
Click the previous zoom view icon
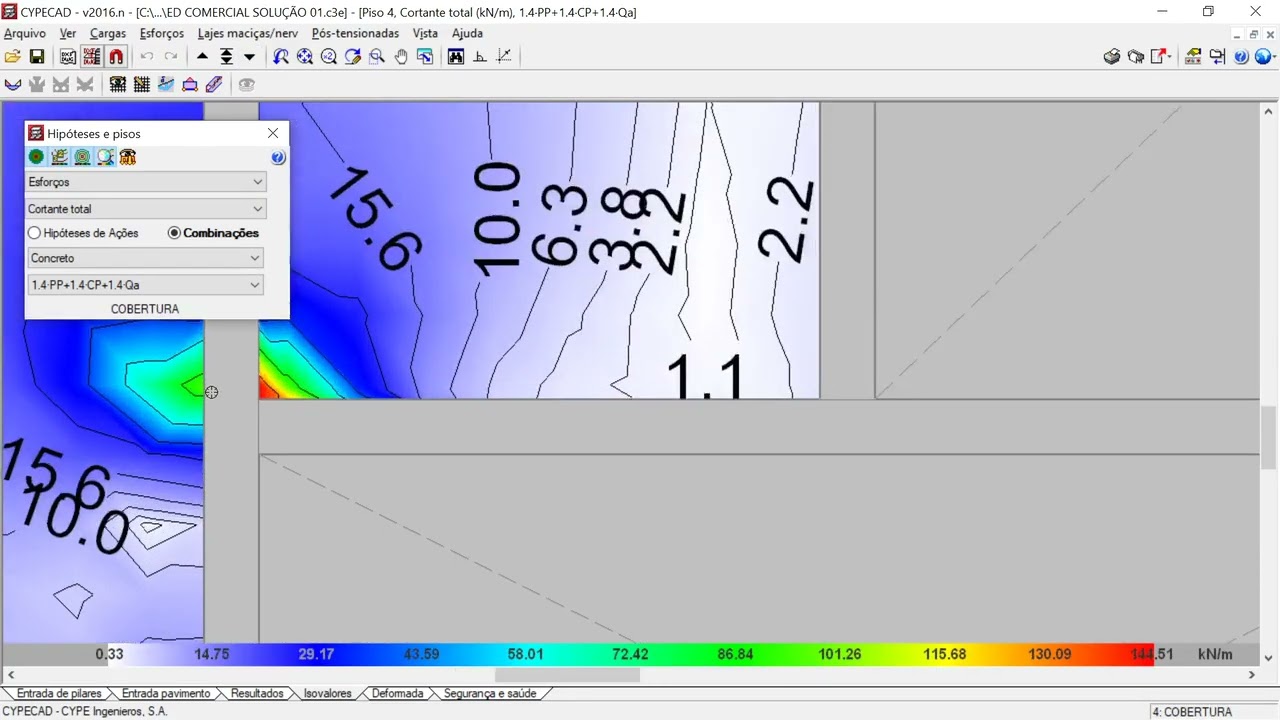[x=281, y=57]
